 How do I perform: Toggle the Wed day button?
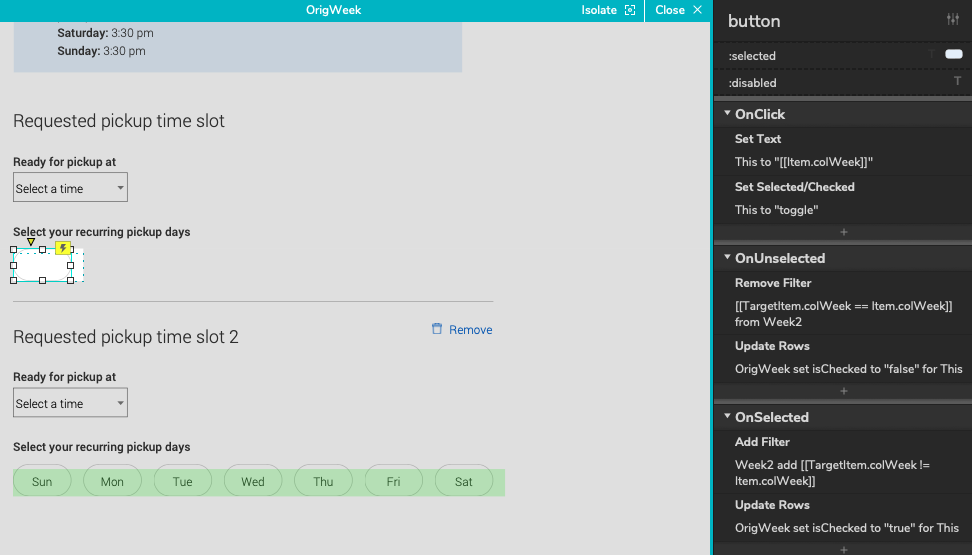(x=253, y=482)
